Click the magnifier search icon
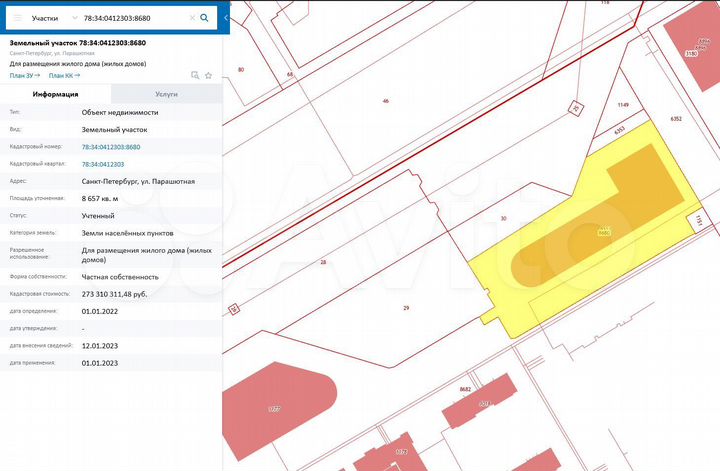 pos(205,18)
